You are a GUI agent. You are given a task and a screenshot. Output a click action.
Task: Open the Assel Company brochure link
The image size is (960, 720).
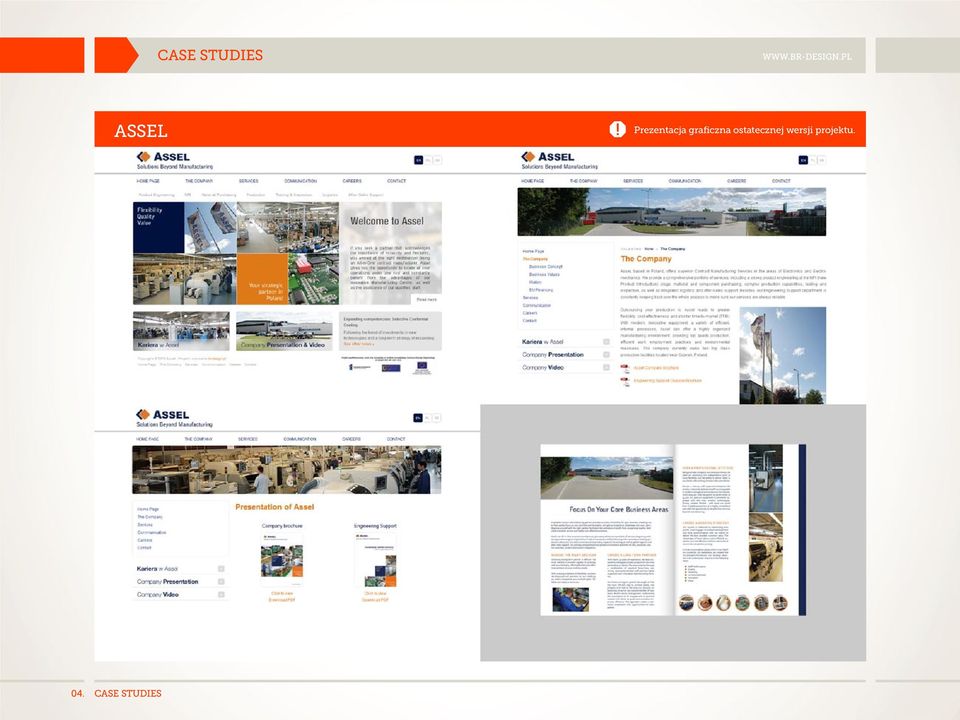click(656, 368)
